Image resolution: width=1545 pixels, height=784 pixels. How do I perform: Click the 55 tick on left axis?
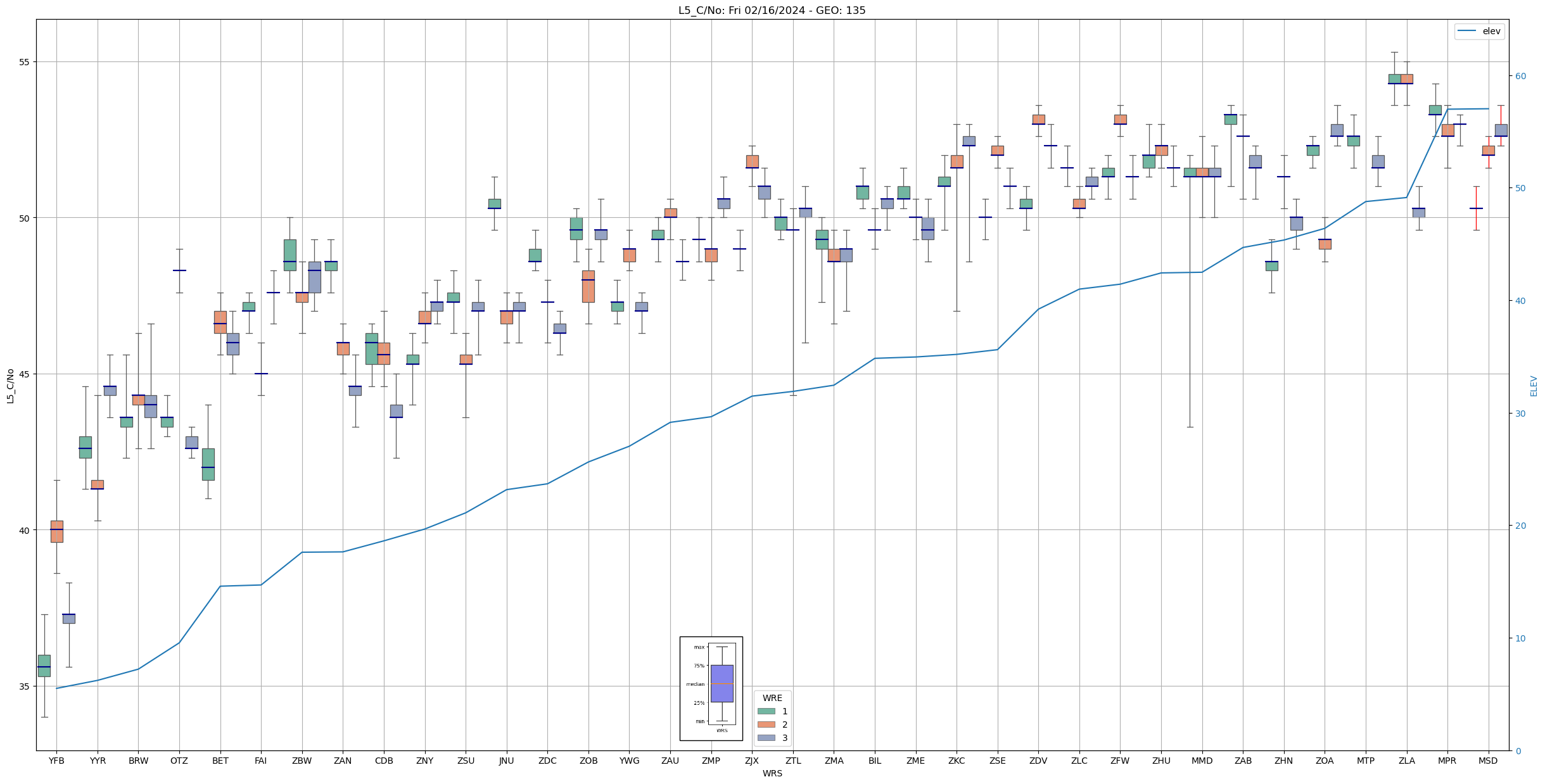click(x=25, y=62)
